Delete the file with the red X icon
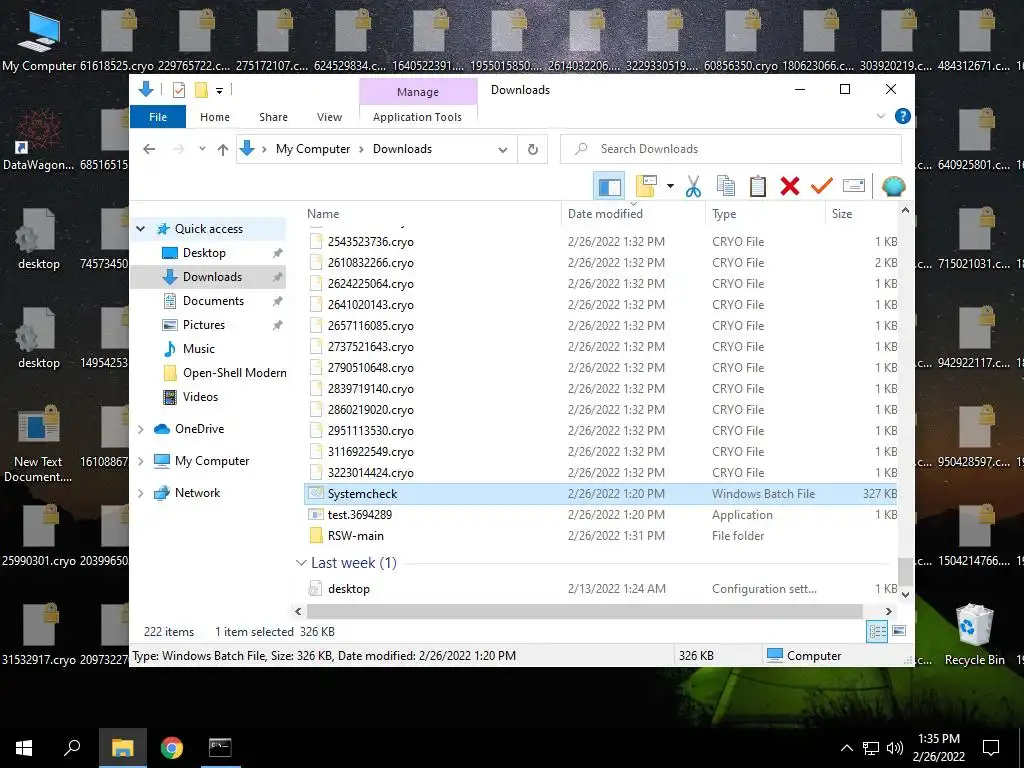The height and width of the screenshot is (768, 1024). tap(790, 187)
